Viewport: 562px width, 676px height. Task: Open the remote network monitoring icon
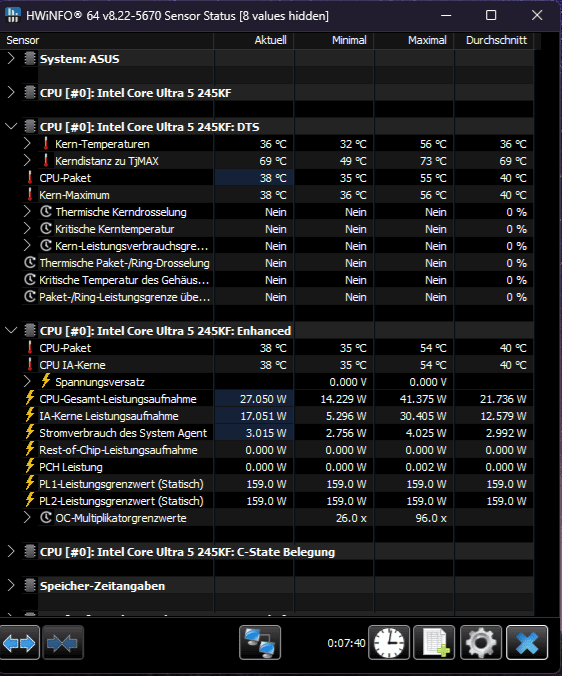[x=260, y=643]
